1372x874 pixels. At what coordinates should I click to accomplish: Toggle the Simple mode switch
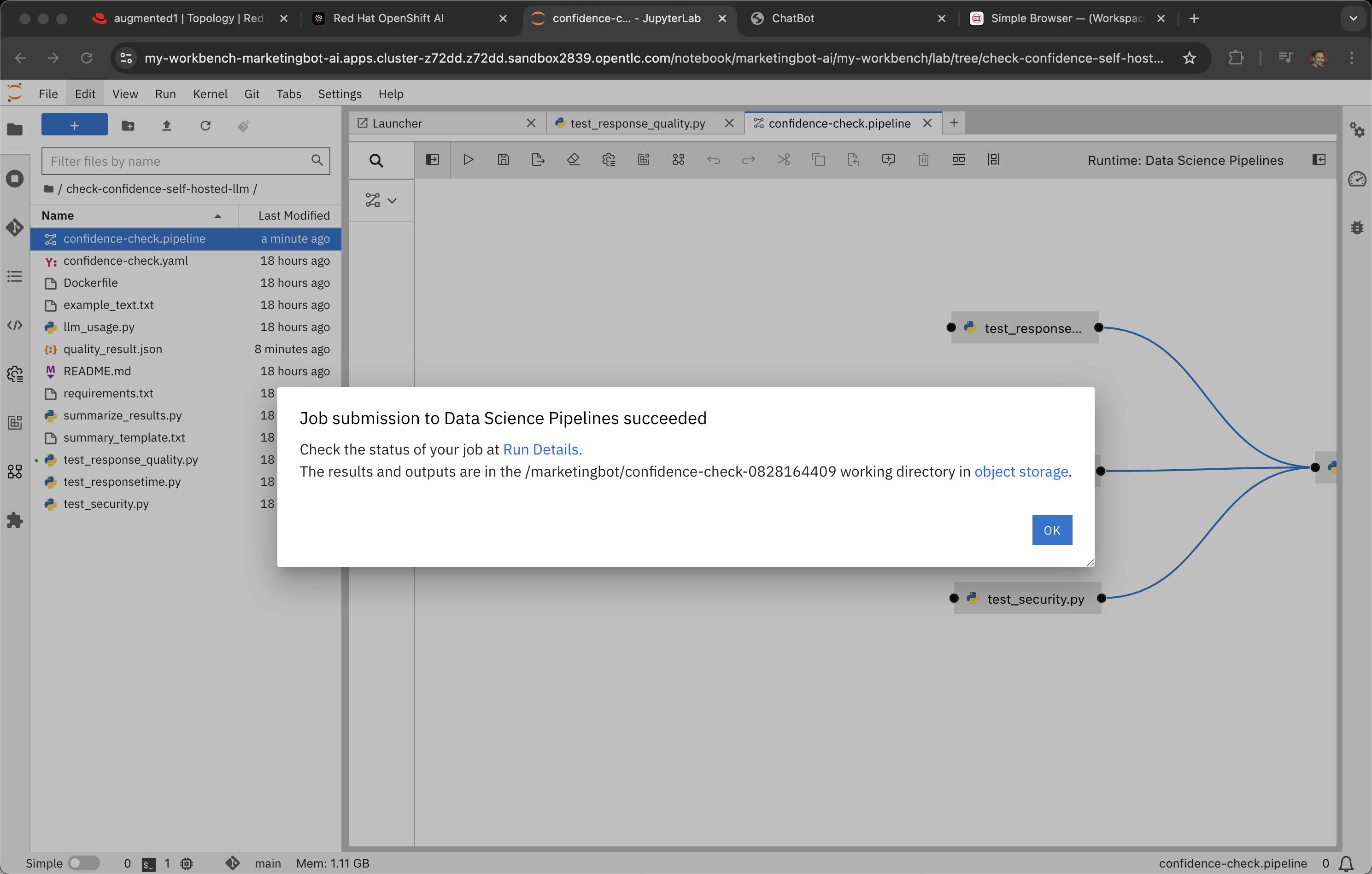click(83, 862)
